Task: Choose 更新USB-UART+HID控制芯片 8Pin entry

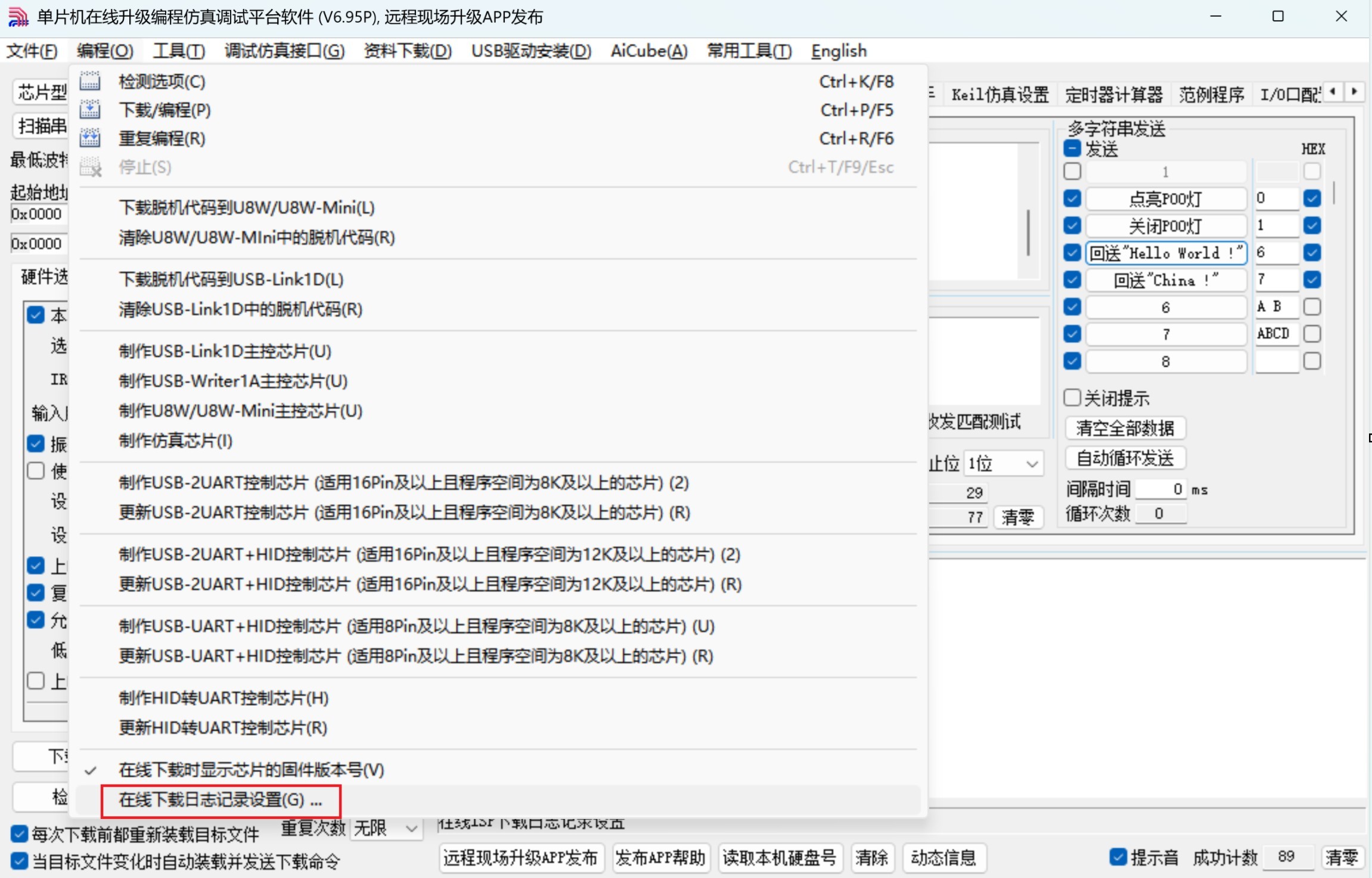Action: pos(498,656)
